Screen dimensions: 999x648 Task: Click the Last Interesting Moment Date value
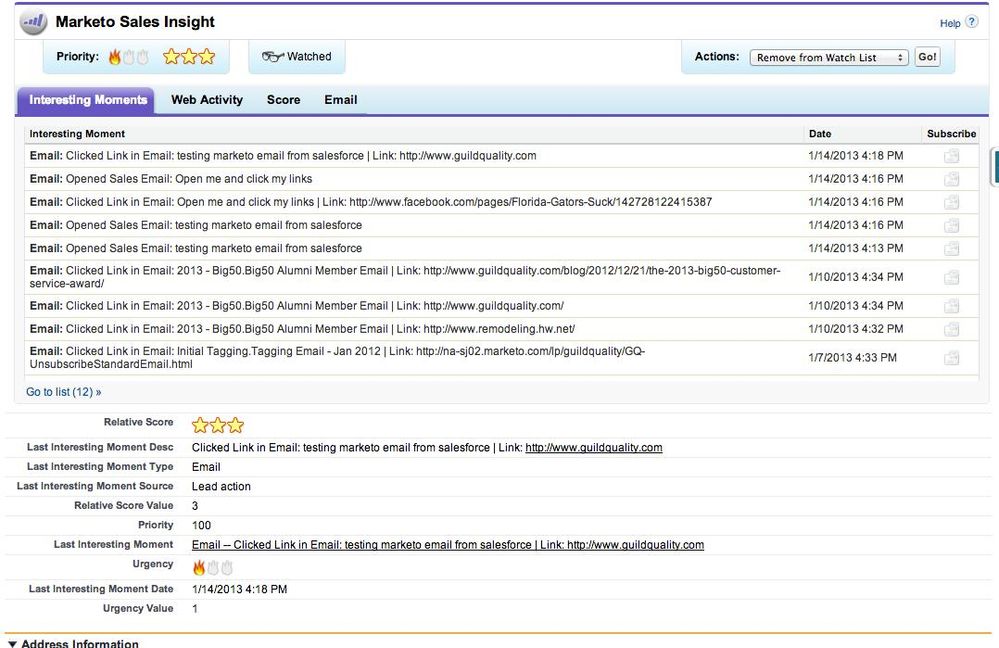coord(240,589)
